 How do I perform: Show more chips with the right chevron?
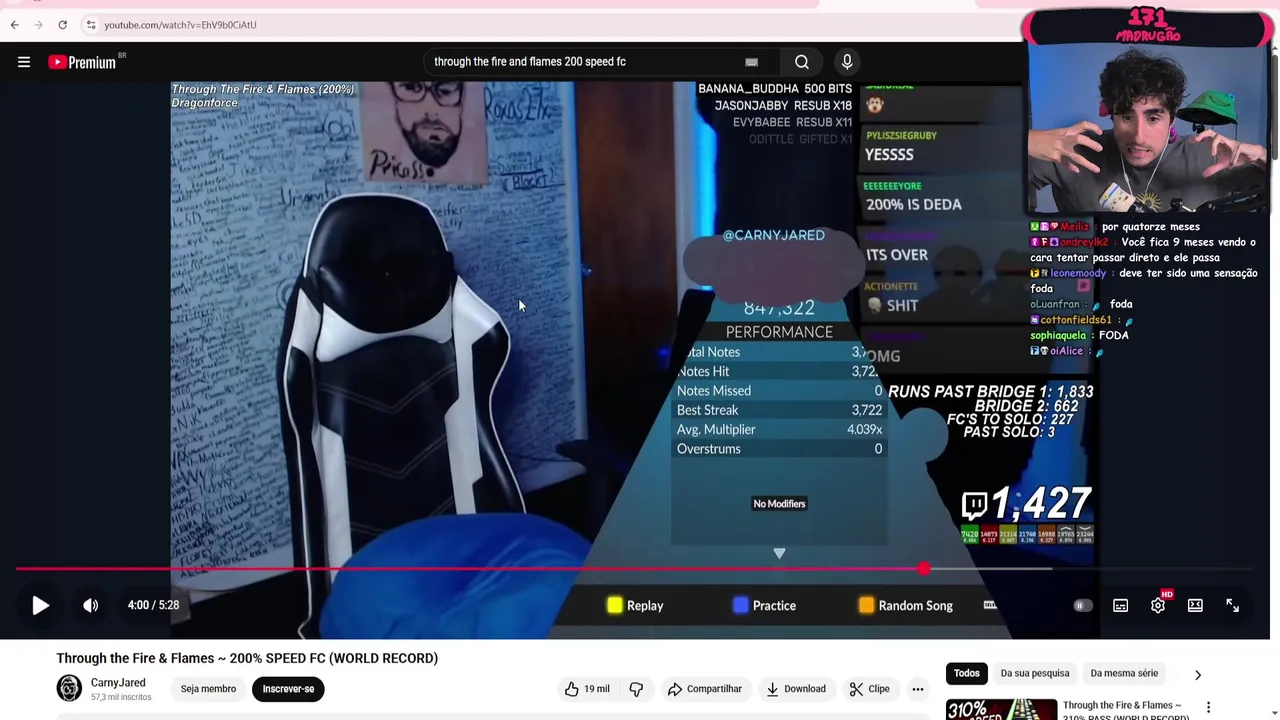(1198, 675)
